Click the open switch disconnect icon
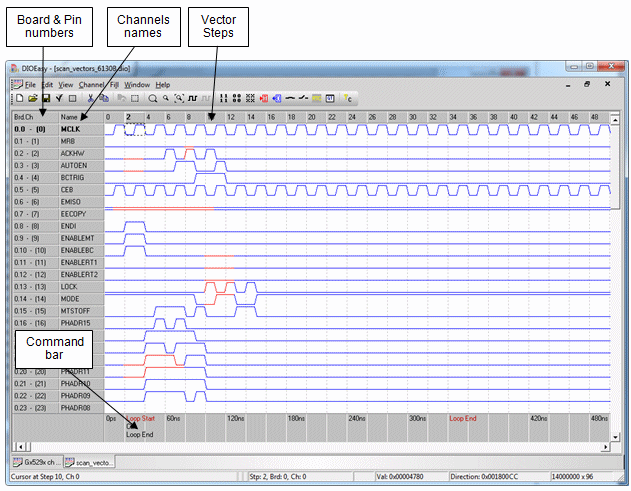Screen dimensions: 631x491 tap(303, 98)
